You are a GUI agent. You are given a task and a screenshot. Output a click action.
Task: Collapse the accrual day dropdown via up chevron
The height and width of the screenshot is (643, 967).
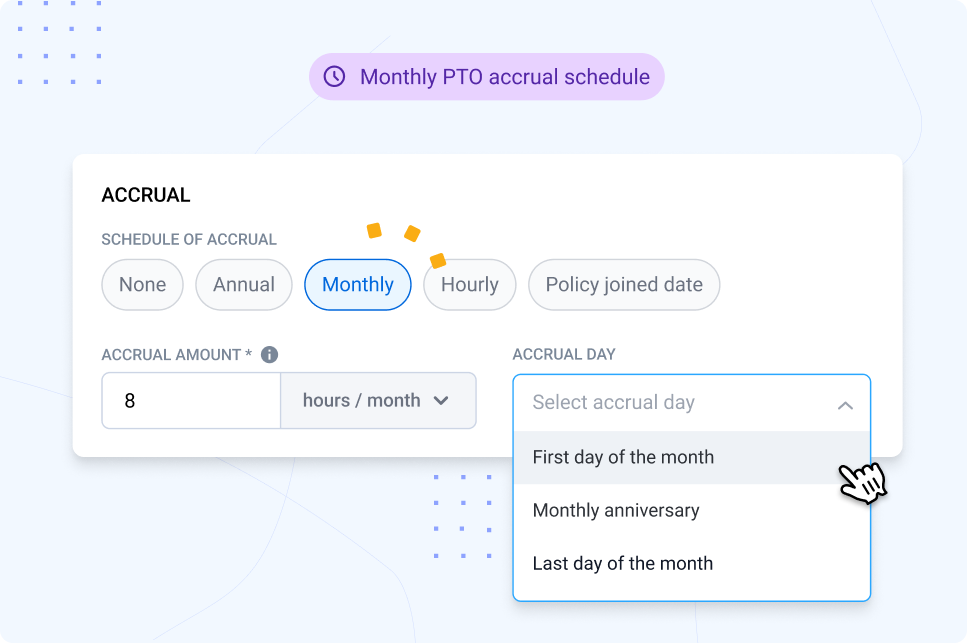point(845,403)
